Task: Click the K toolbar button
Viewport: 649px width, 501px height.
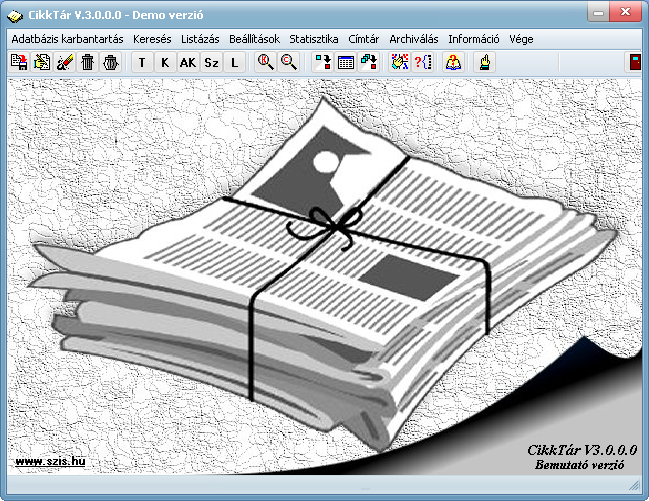Action: pos(165,63)
